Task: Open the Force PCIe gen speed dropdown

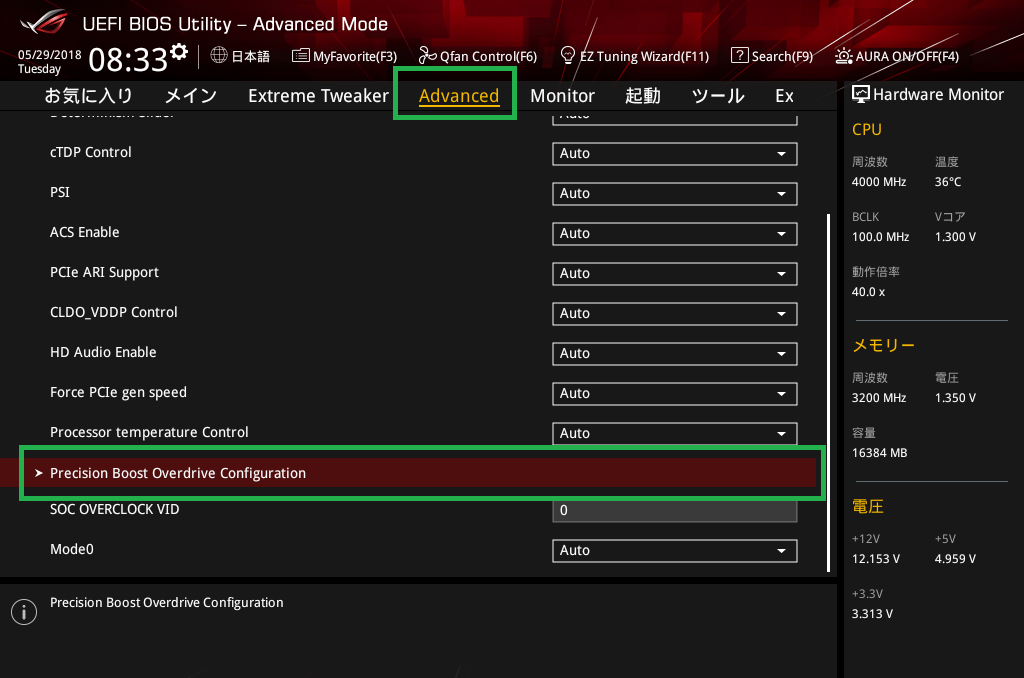Action: (x=675, y=393)
